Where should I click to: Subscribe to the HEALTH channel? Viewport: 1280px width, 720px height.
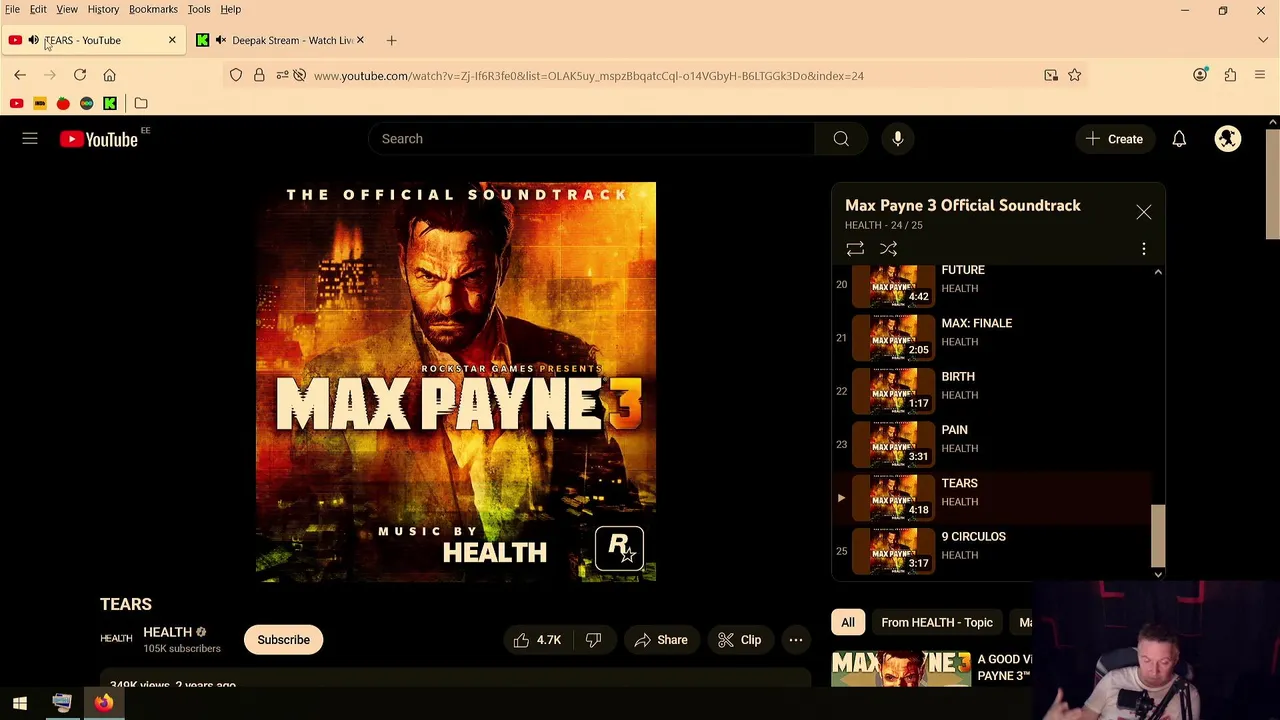284,640
